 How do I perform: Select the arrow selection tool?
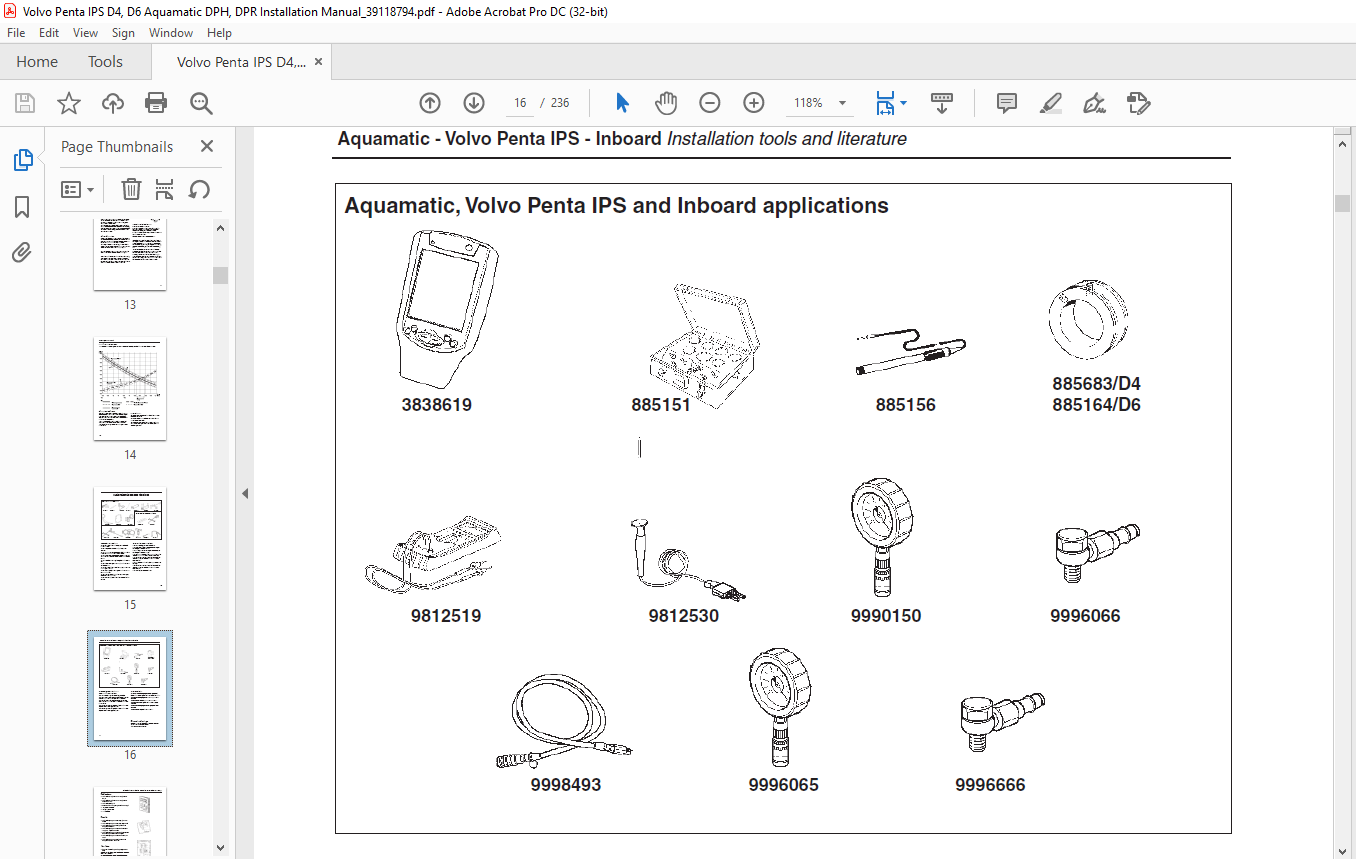623,103
